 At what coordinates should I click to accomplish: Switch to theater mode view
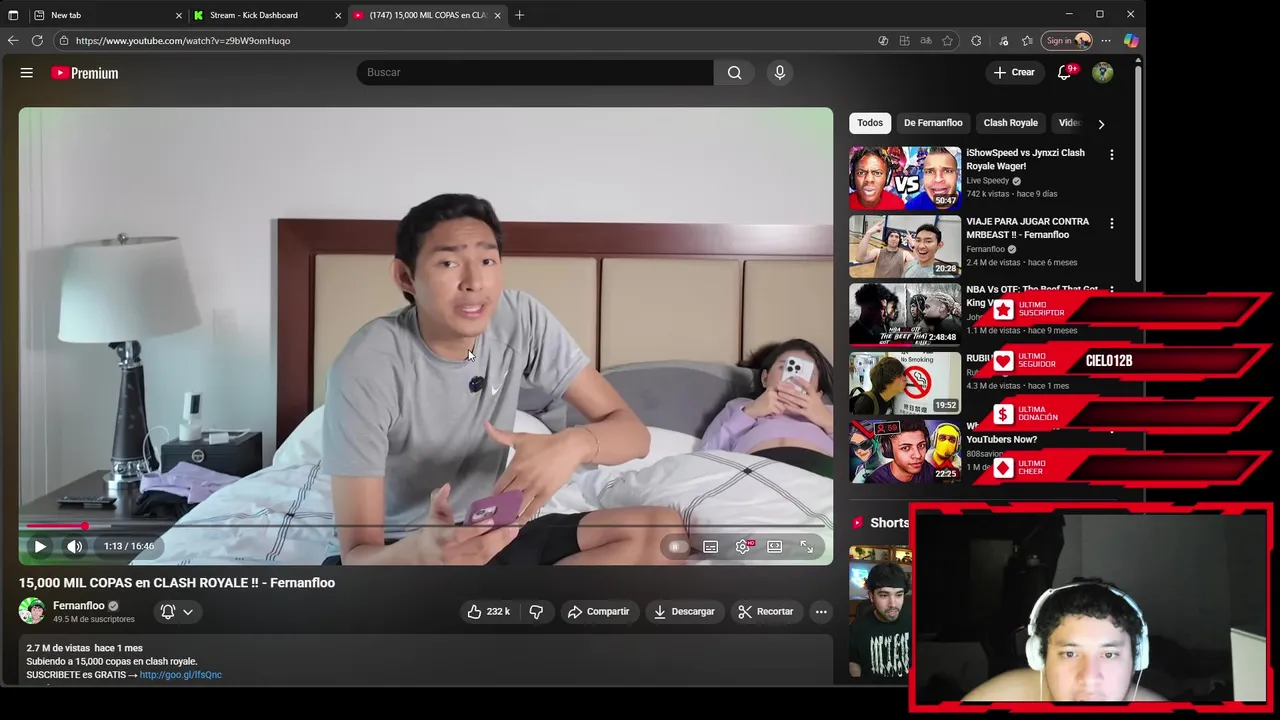(x=775, y=547)
